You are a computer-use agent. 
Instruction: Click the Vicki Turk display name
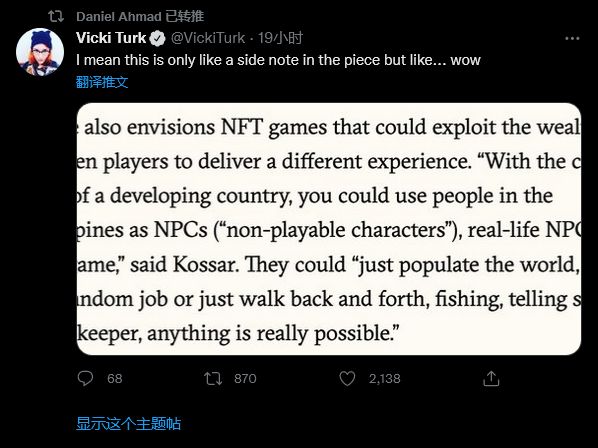[x=111, y=38]
